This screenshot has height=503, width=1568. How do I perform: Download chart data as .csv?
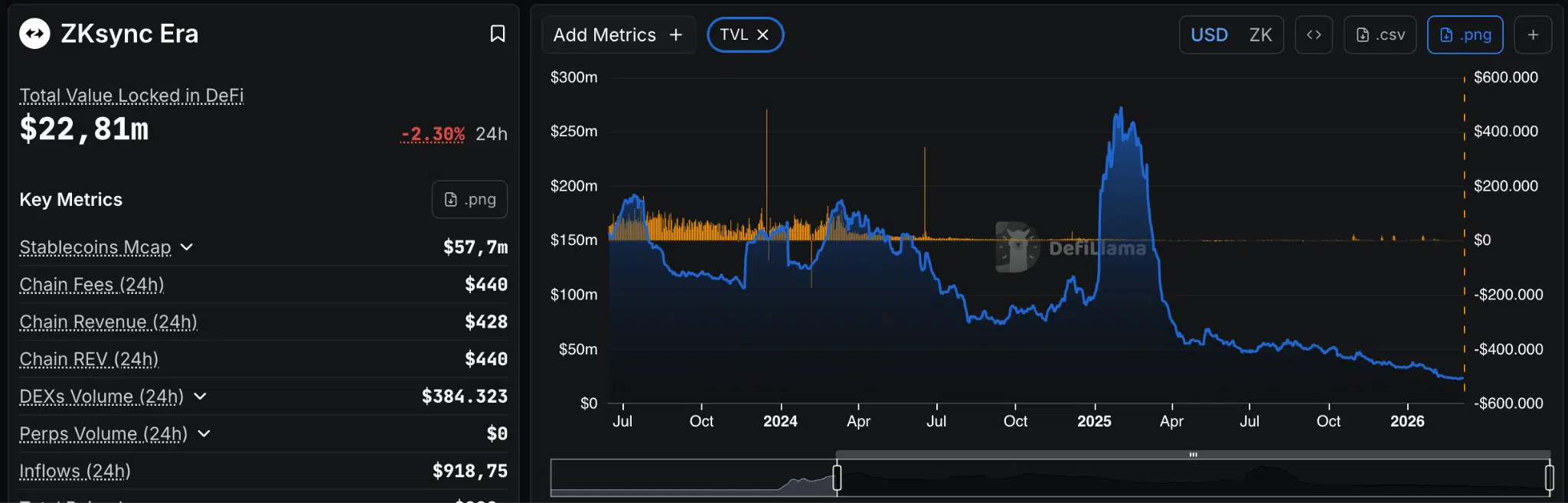click(x=1380, y=35)
